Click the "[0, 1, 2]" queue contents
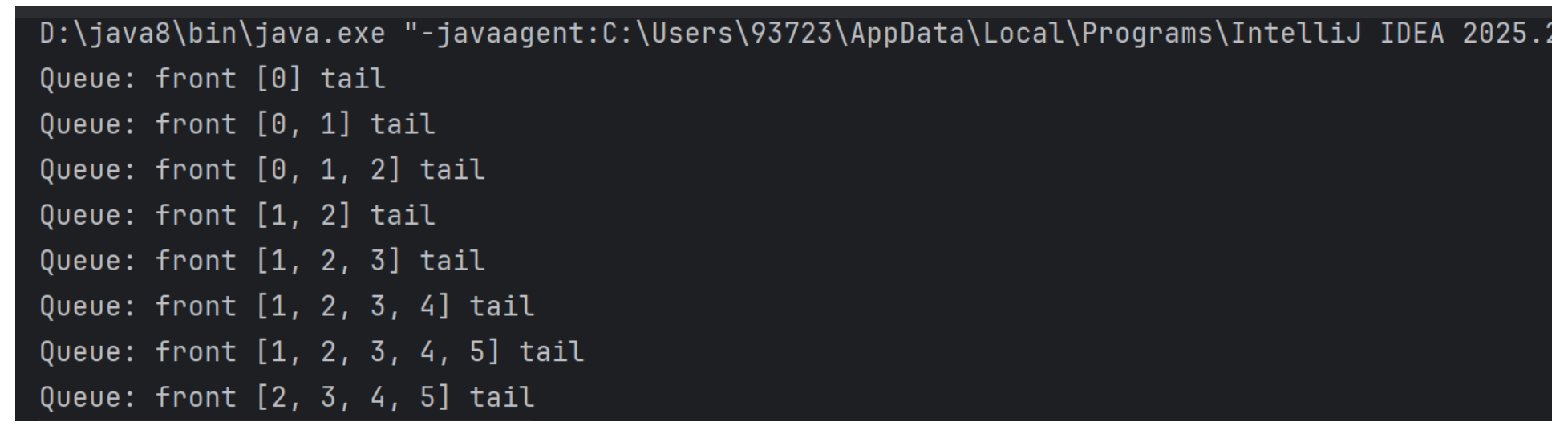The height and width of the screenshot is (430, 1568). 328,170
